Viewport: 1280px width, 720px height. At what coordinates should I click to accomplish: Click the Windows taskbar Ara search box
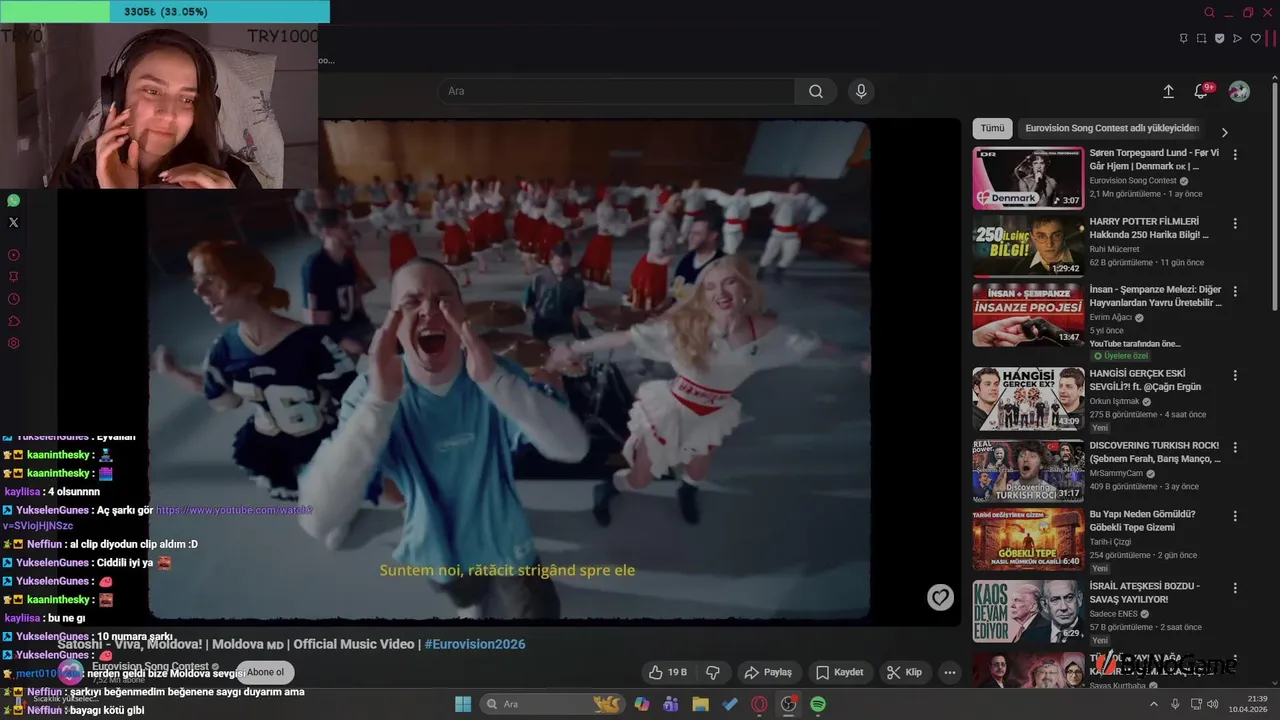pyautogui.click(x=552, y=704)
